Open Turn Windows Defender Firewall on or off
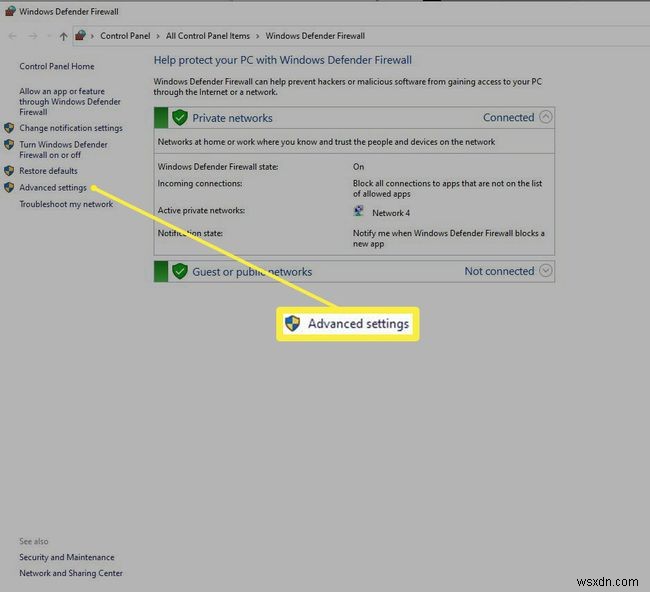The image size is (650, 592). (63, 150)
